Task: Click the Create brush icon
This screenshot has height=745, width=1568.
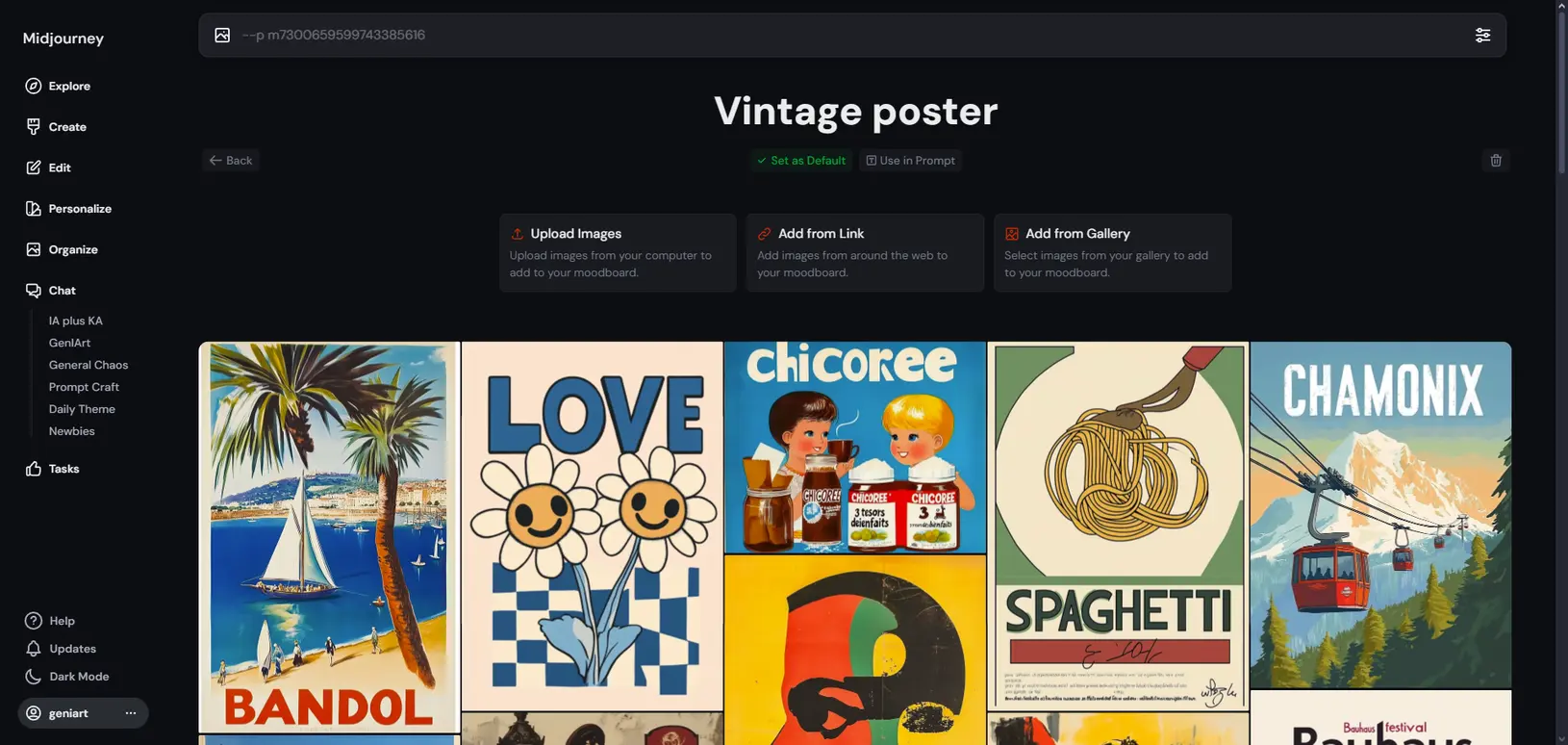Action: [x=34, y=127]
